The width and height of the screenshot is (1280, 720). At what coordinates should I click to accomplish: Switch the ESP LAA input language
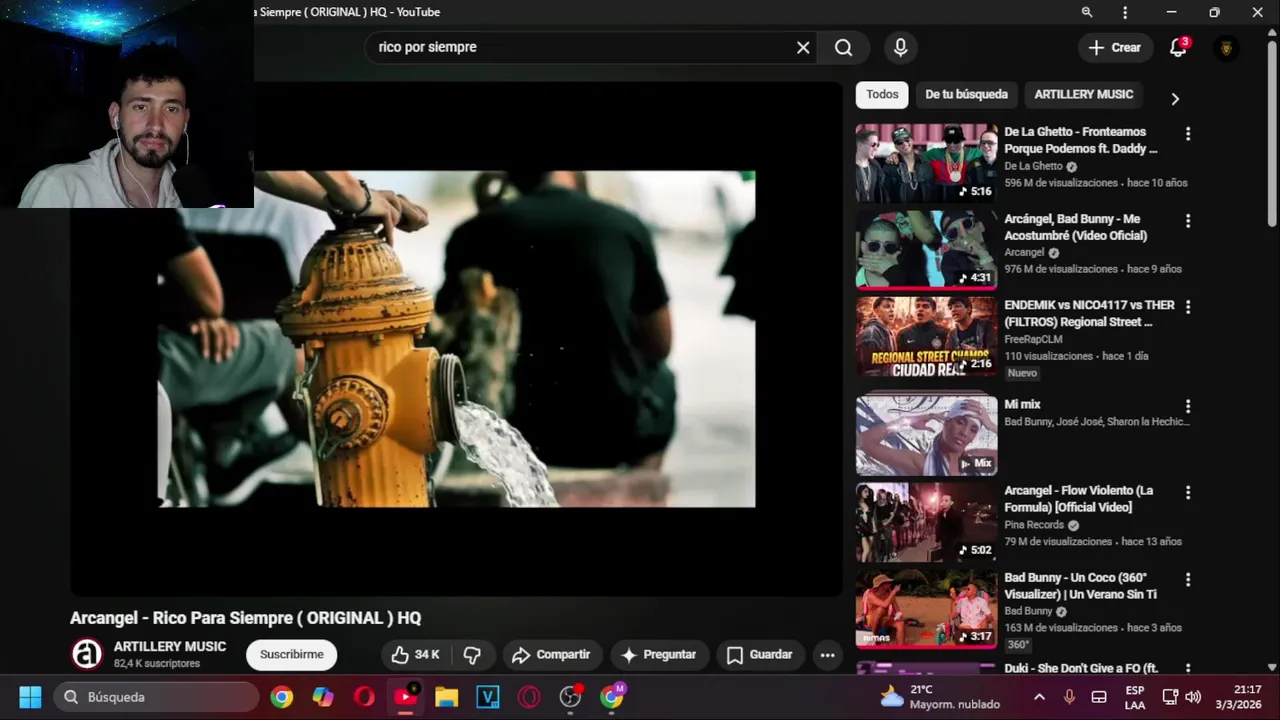pyautogui.click(x=1135, y=697)
